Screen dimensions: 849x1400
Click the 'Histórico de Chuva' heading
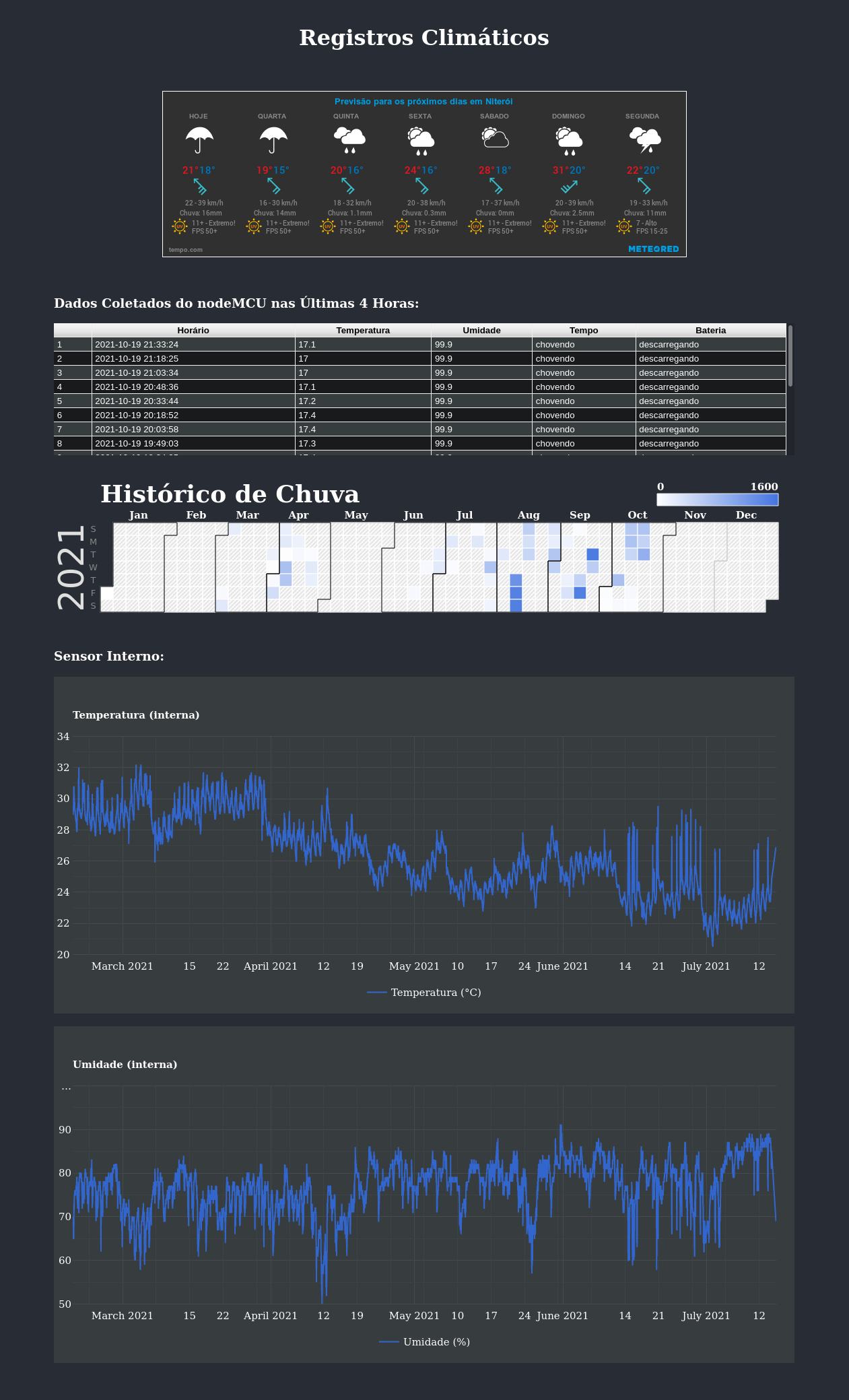[x=230, y=494]
